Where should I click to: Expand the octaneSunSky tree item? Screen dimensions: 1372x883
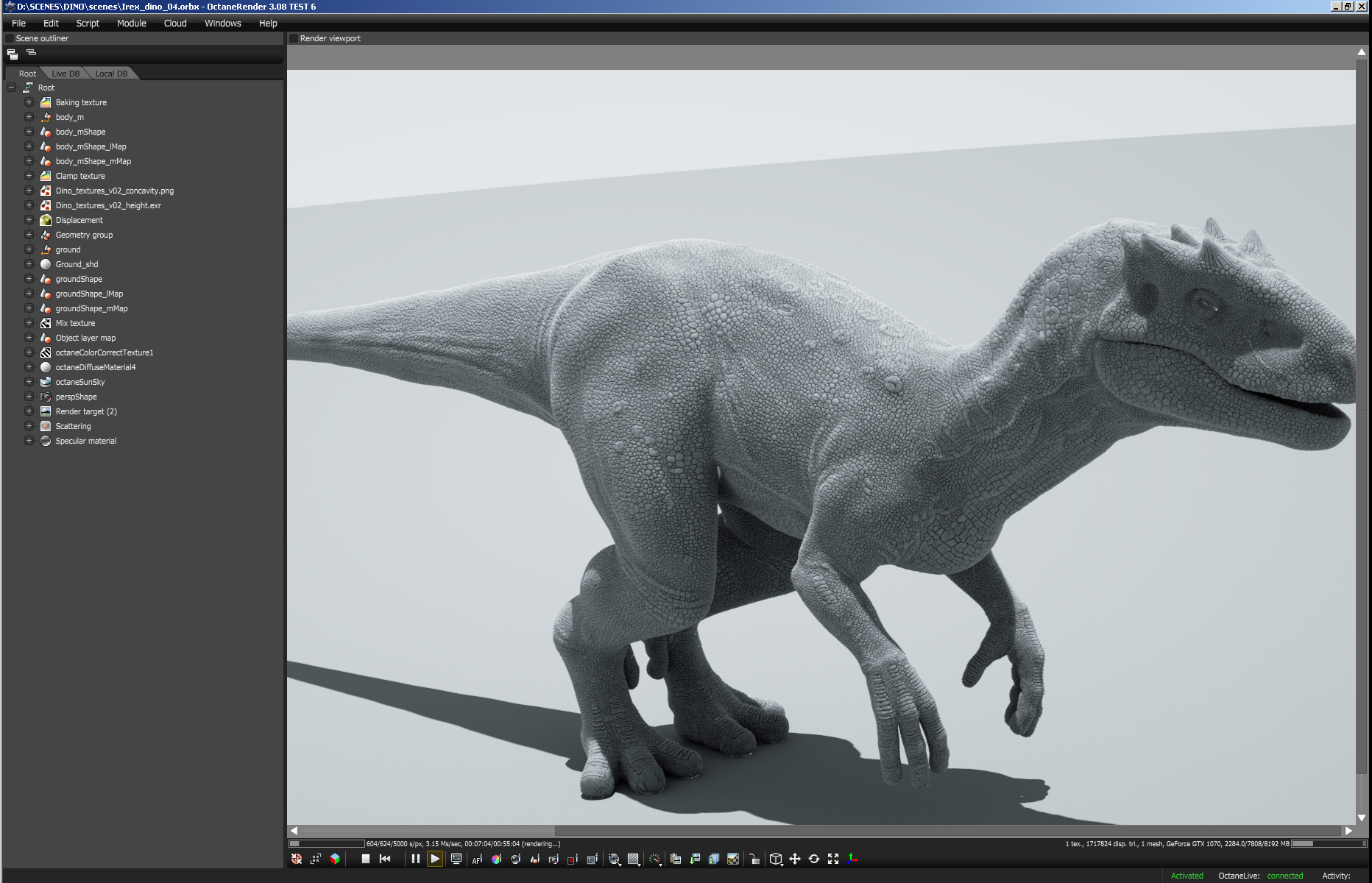pyautogui.click(x=29, y=382)
